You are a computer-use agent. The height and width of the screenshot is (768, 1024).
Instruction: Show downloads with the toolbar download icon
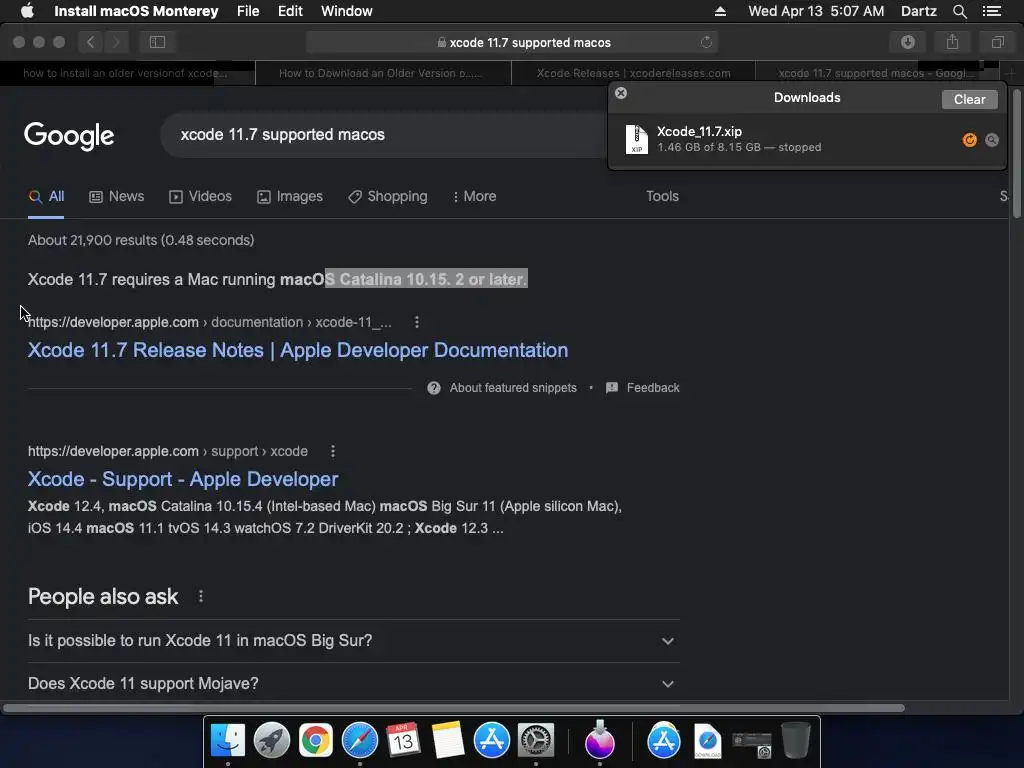908,42
